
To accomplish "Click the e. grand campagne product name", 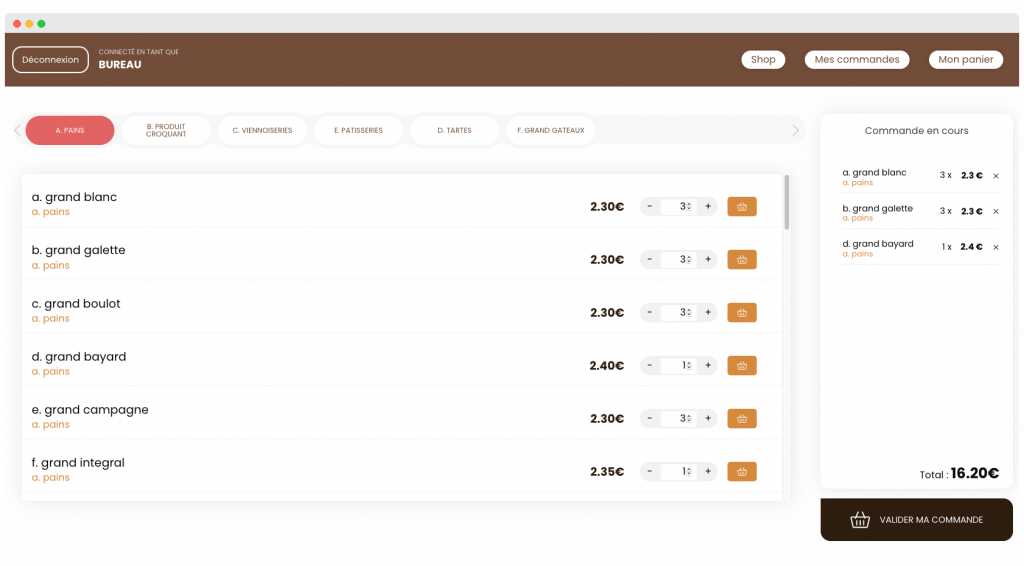I will pos(90,410).
